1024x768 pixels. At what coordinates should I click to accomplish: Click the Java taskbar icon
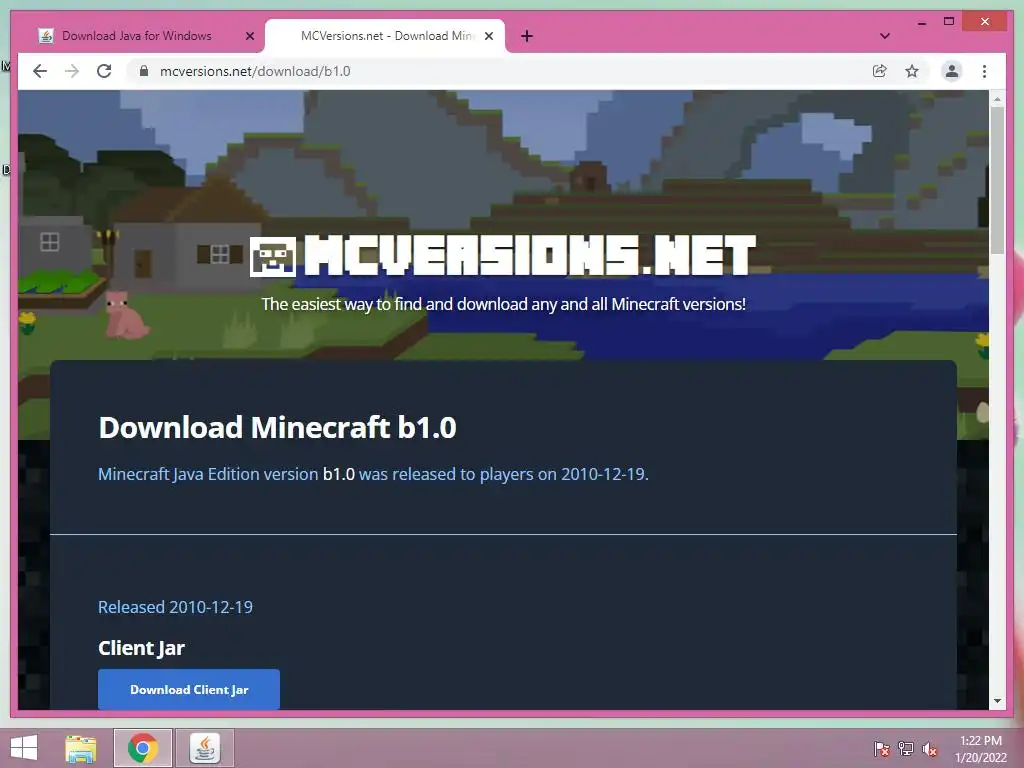pyautogui.click(x=204, y=748)
